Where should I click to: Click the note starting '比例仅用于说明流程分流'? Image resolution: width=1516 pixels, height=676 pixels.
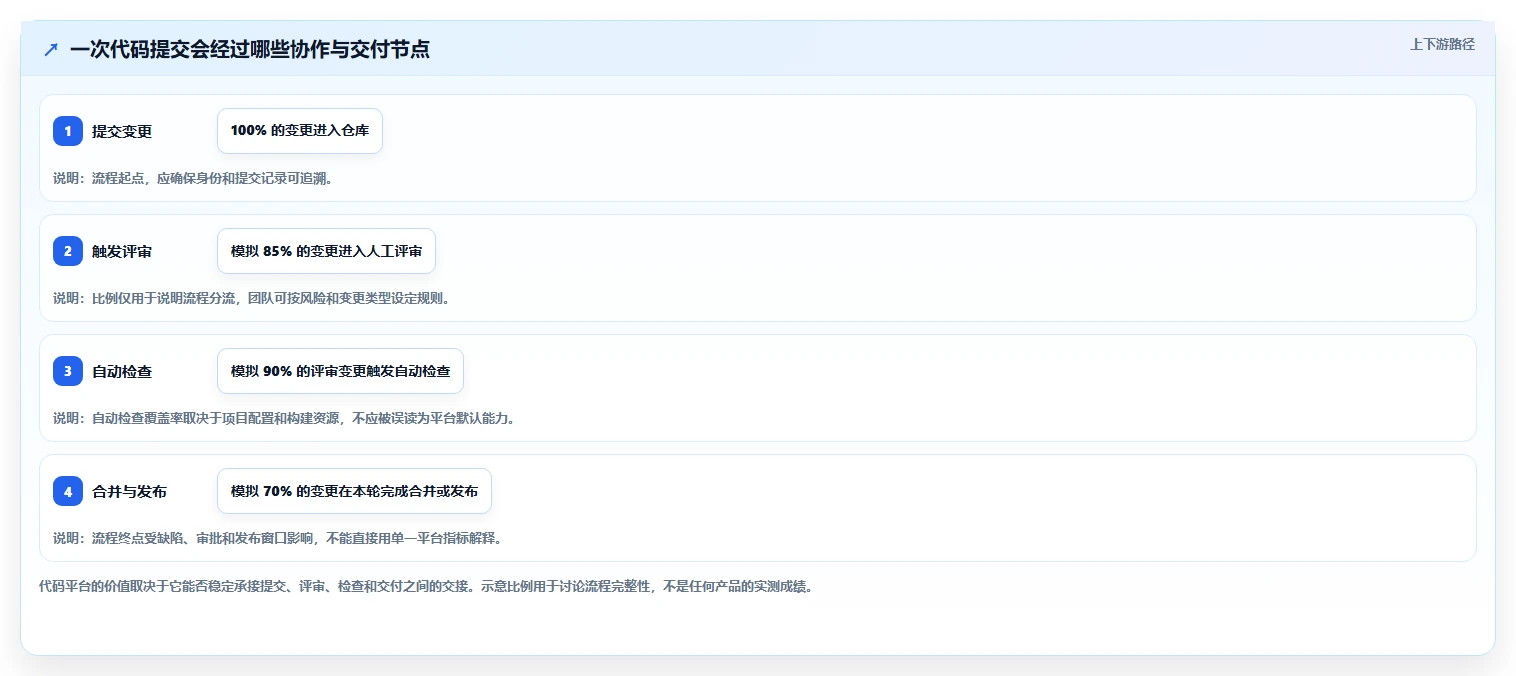(251, 298)
